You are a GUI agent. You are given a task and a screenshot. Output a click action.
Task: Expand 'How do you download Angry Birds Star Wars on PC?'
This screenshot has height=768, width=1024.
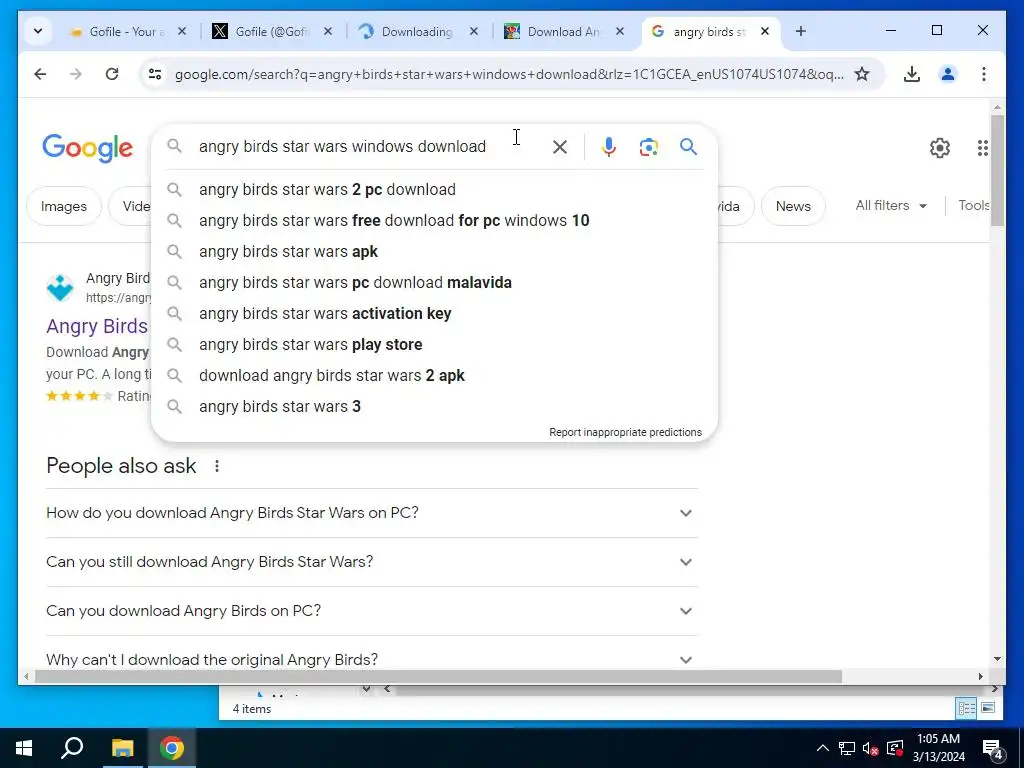pos(372,513)
